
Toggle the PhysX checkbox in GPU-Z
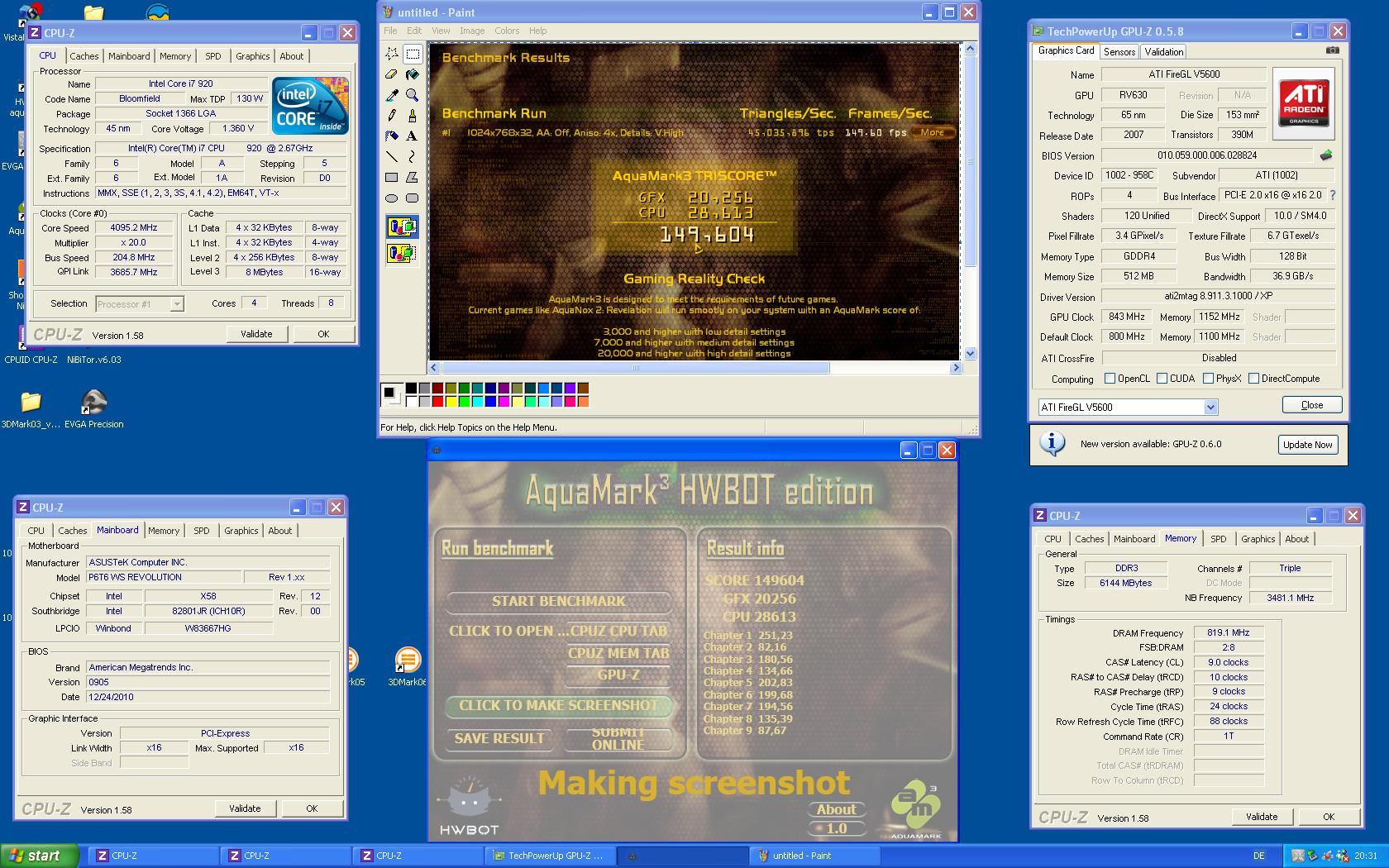click(1209, 379)
